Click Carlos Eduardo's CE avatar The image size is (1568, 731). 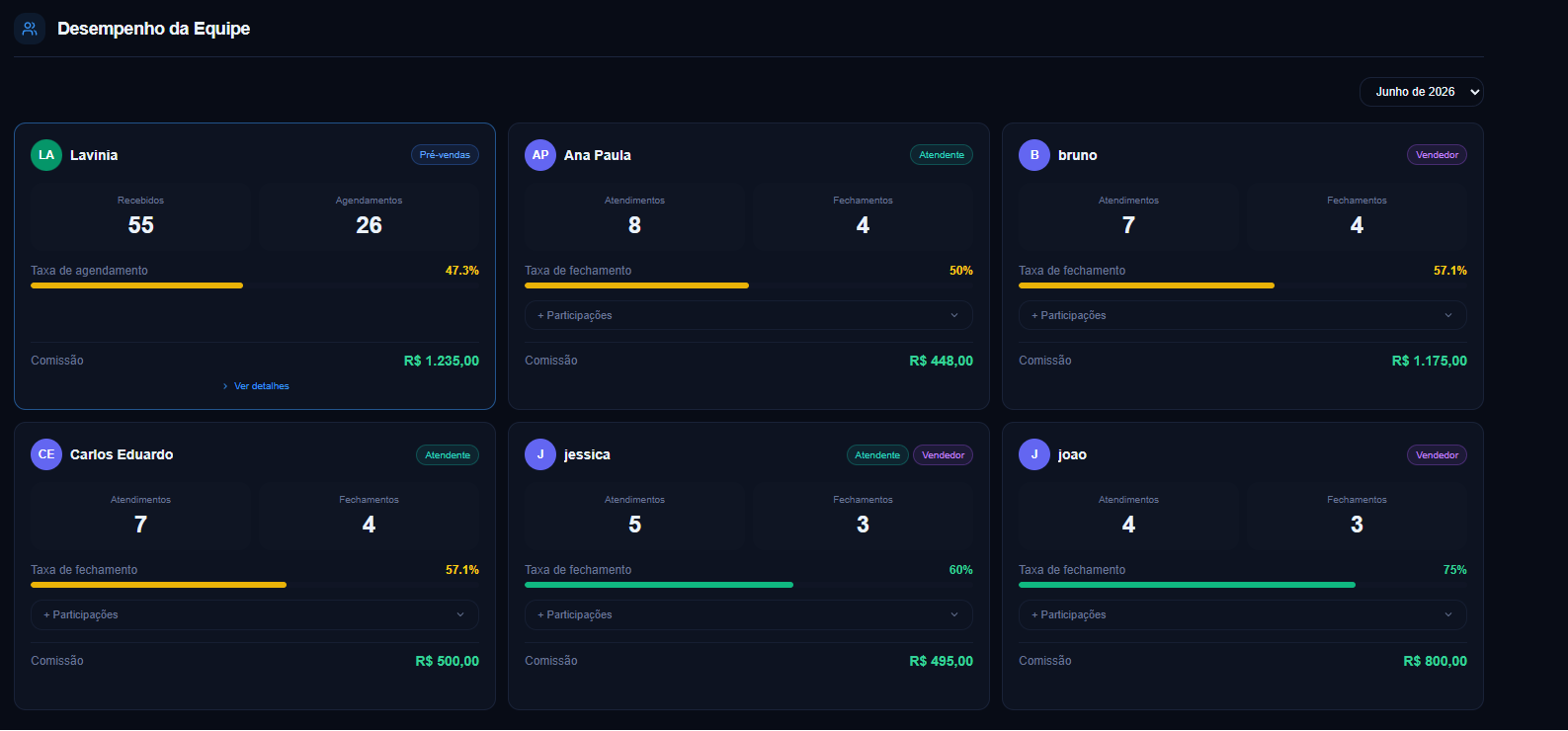46,454
